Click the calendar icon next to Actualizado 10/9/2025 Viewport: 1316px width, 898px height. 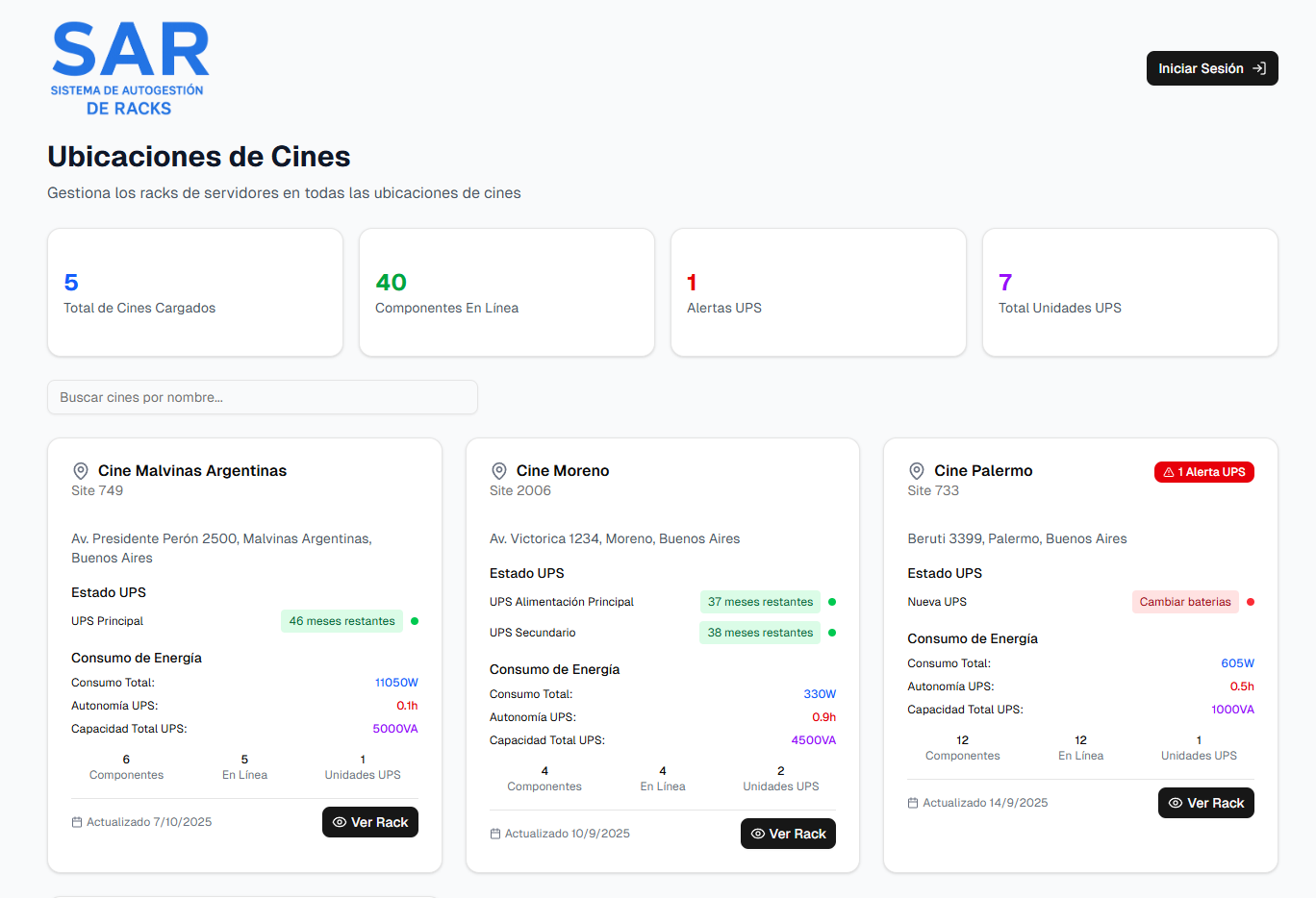pyautogui.click(x=495, y=834)
